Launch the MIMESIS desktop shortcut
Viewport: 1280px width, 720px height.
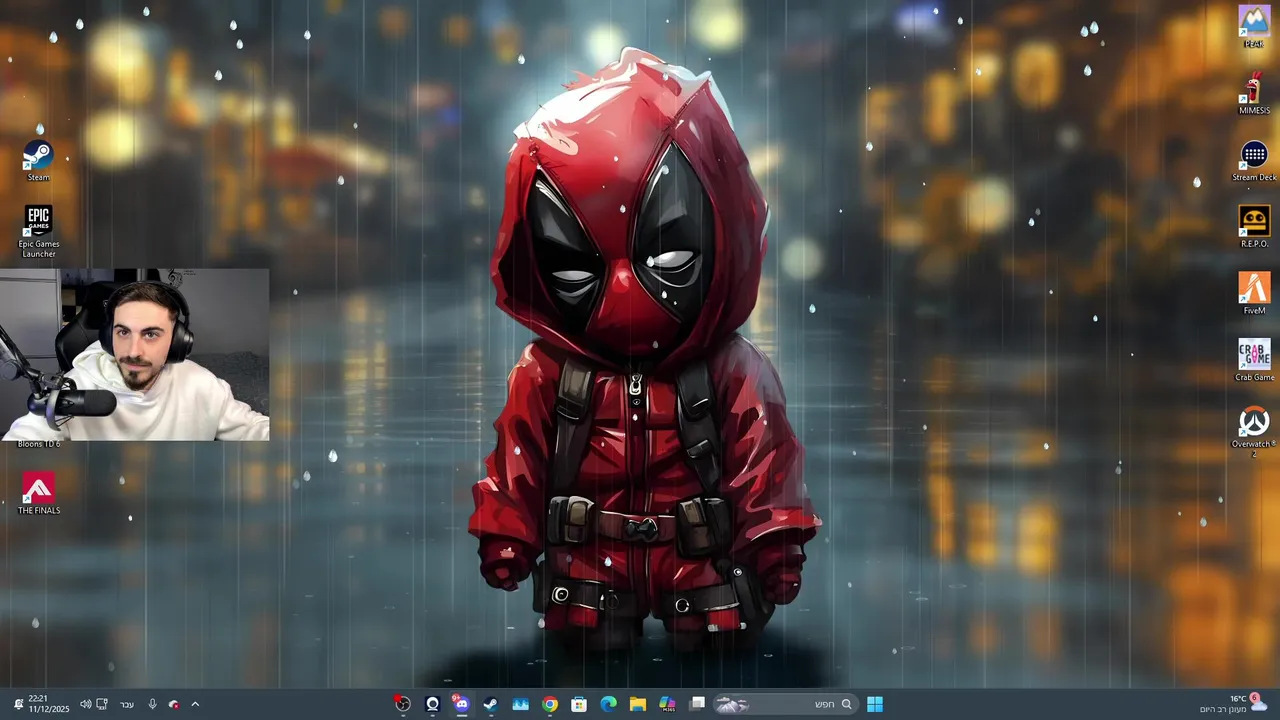click(1254, 94)
